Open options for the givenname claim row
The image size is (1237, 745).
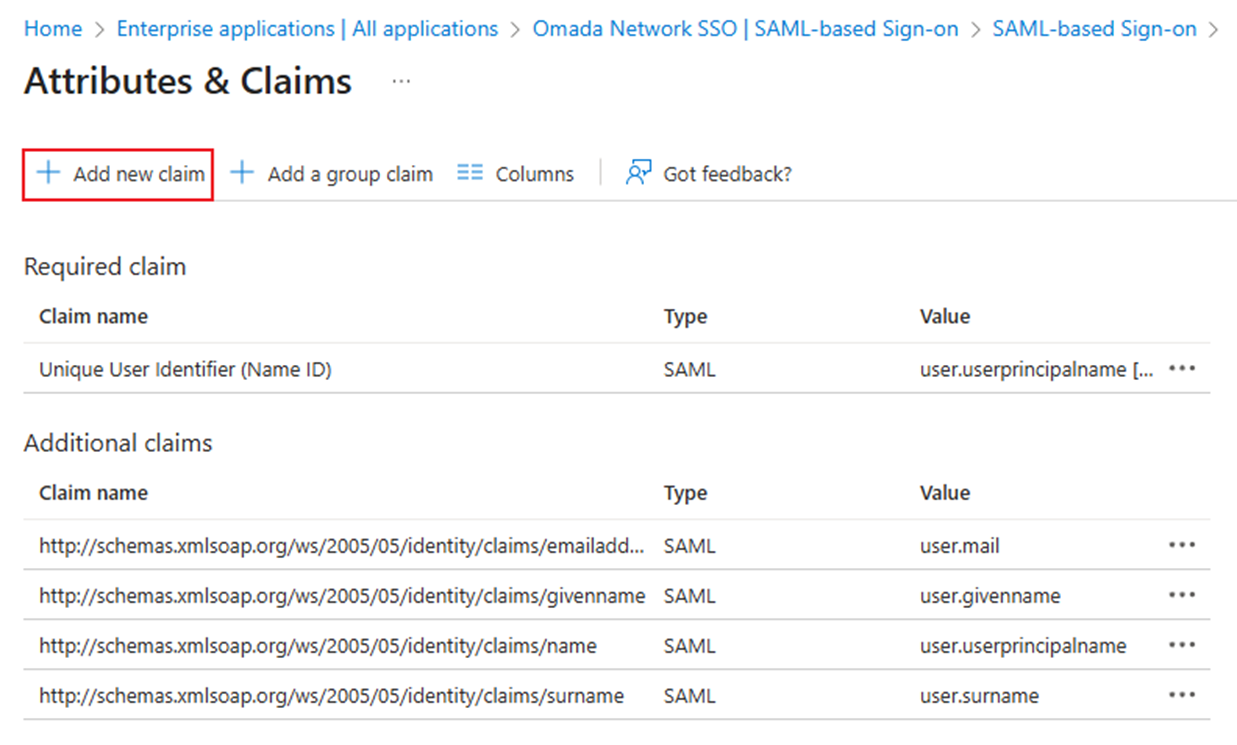tap(1182, 595)
